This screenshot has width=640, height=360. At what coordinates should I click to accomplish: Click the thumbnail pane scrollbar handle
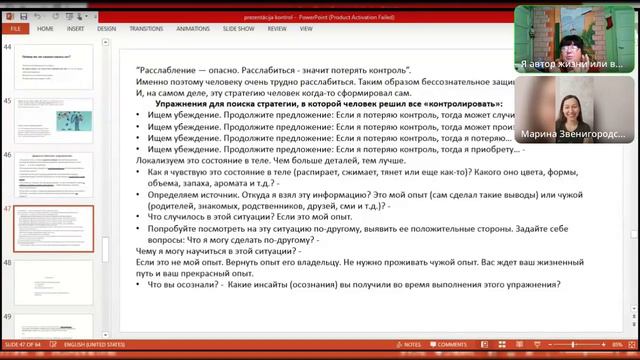pos(106,249)
